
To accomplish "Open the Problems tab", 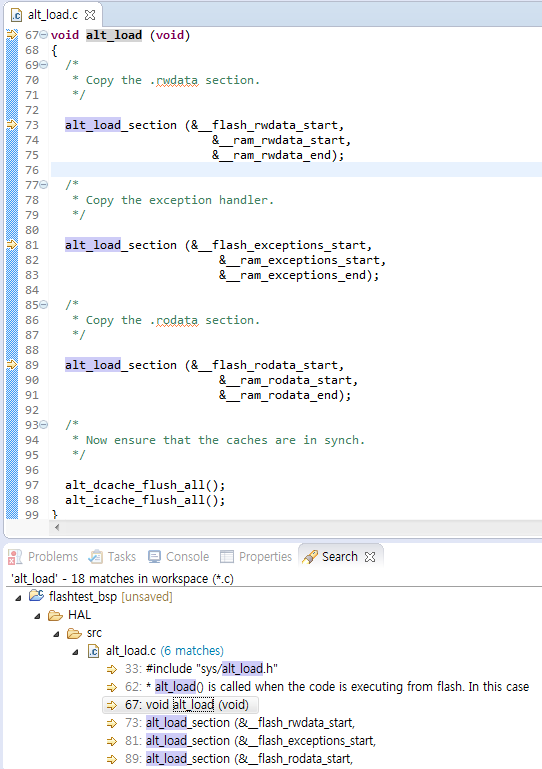I will pyautogui.click(x=43, y=557).
